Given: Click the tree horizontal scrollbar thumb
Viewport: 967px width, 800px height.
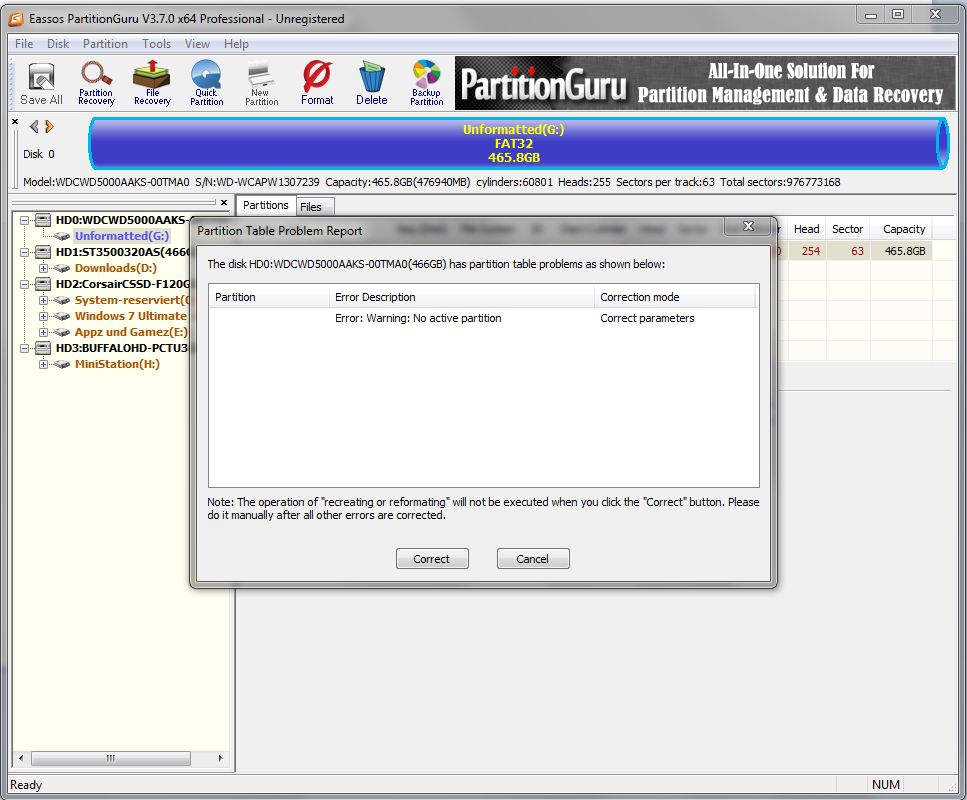Looking at the screenshot, I should (111, 758).
